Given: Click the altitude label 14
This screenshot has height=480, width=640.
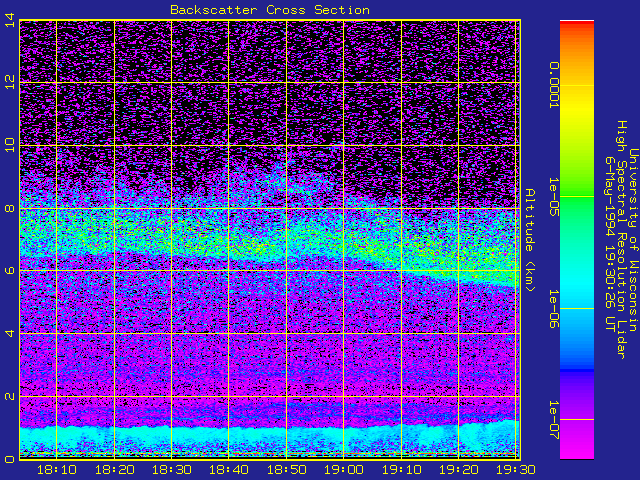Looking at the screenshot, I should pos(10,20).
